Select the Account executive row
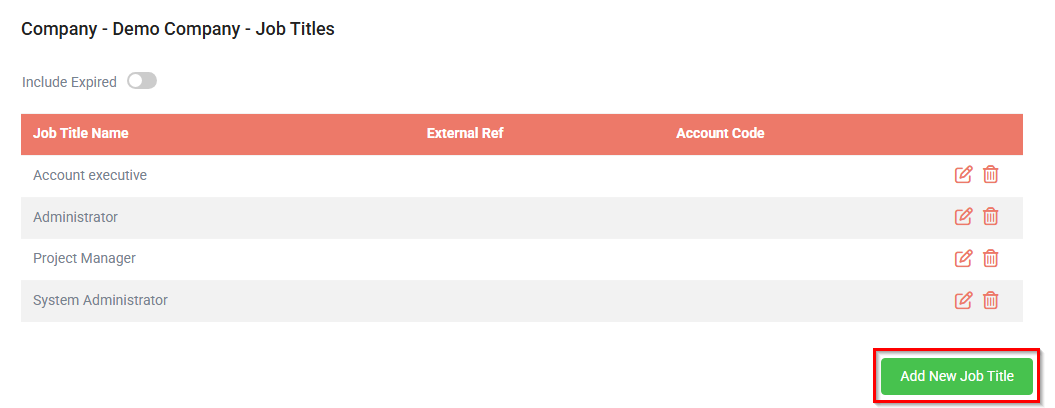 (521, 176)
